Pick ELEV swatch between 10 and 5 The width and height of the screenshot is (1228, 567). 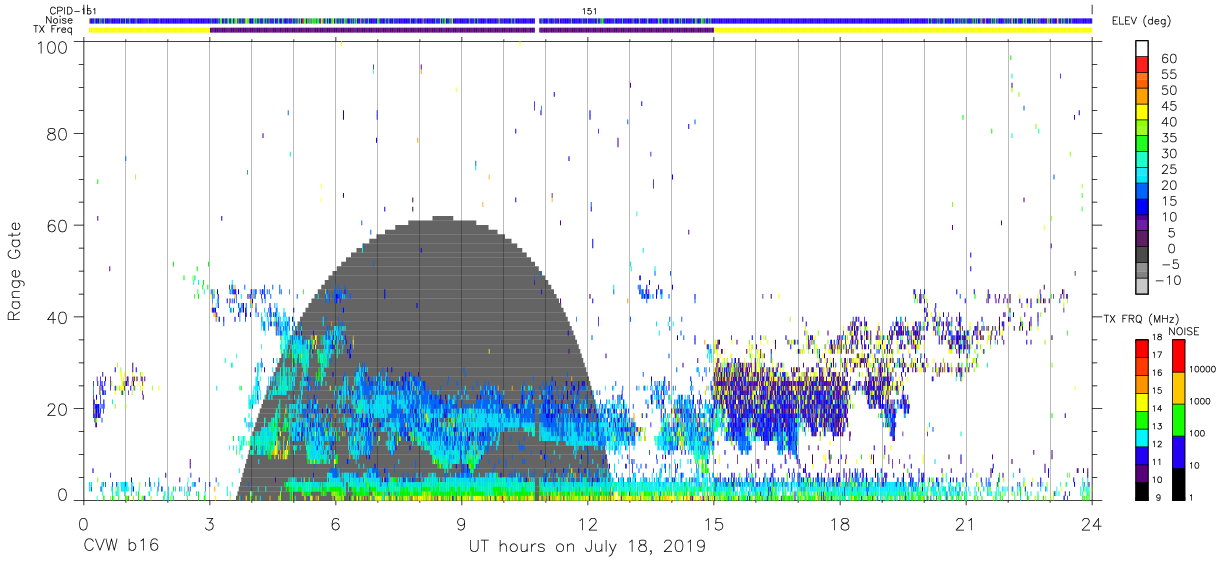click(x=1143, y=225)
